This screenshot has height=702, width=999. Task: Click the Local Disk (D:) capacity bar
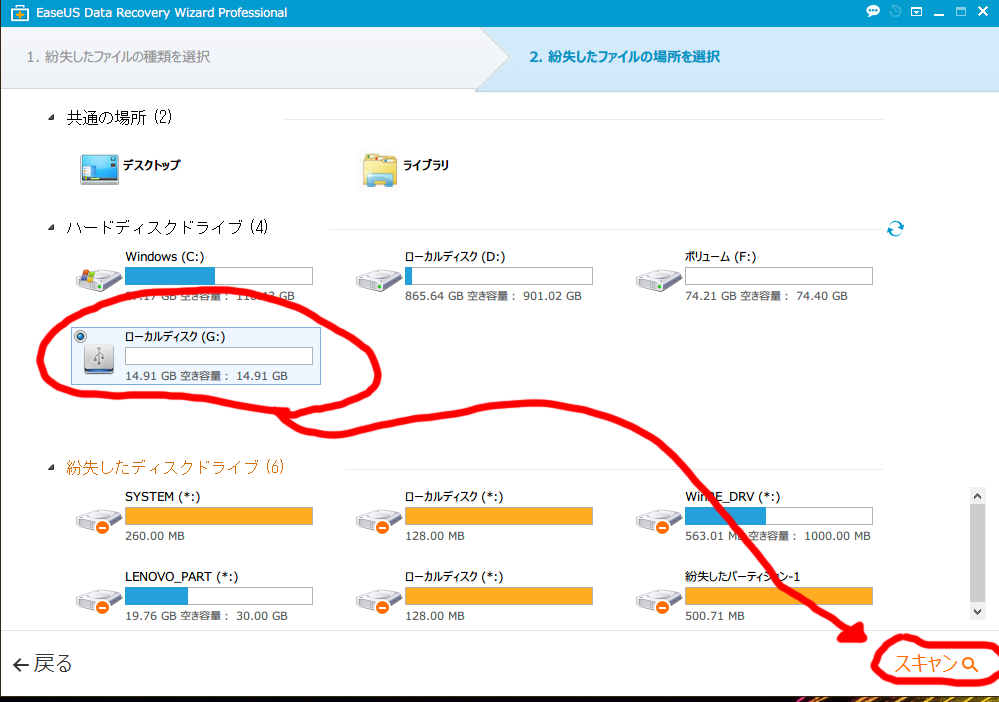(499, 276)
